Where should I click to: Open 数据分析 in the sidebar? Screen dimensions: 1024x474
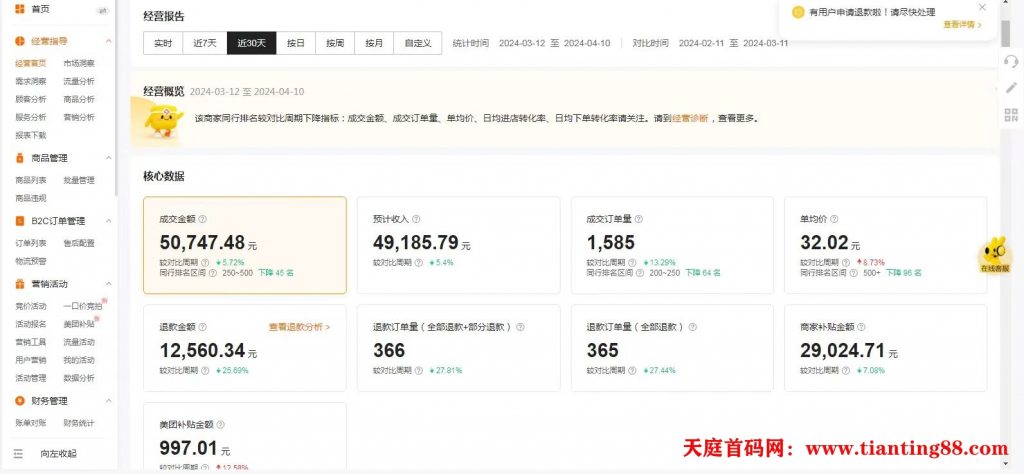(79, 378)
